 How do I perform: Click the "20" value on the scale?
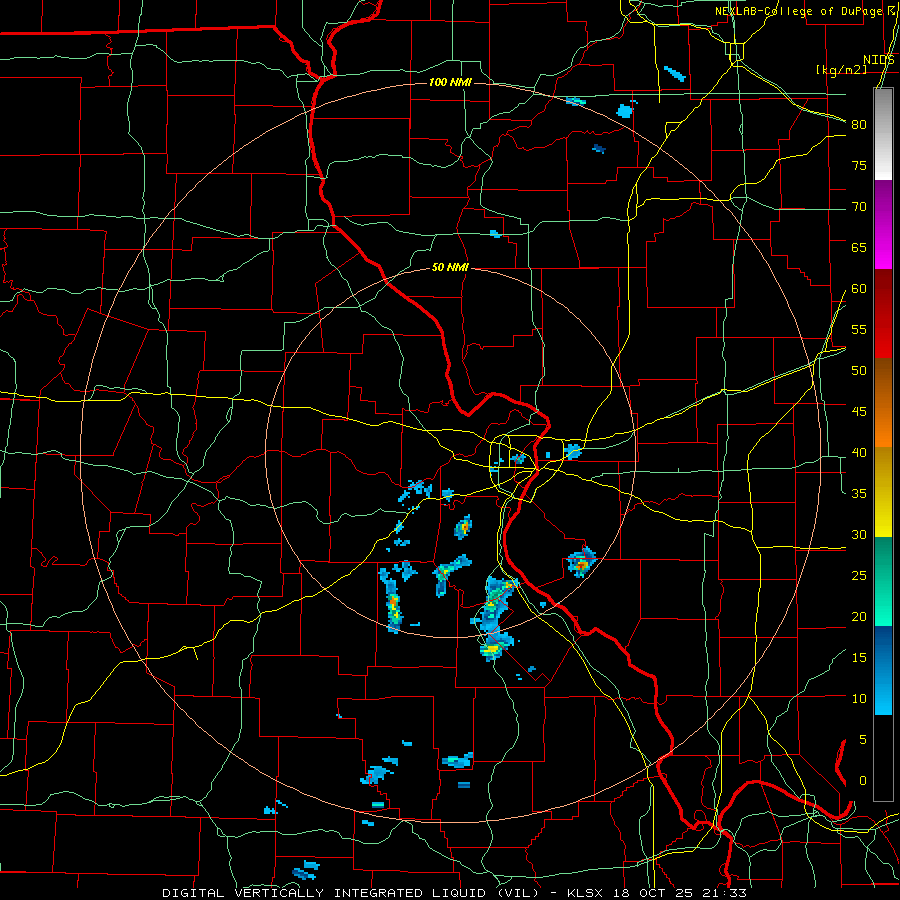click(859, 617)
